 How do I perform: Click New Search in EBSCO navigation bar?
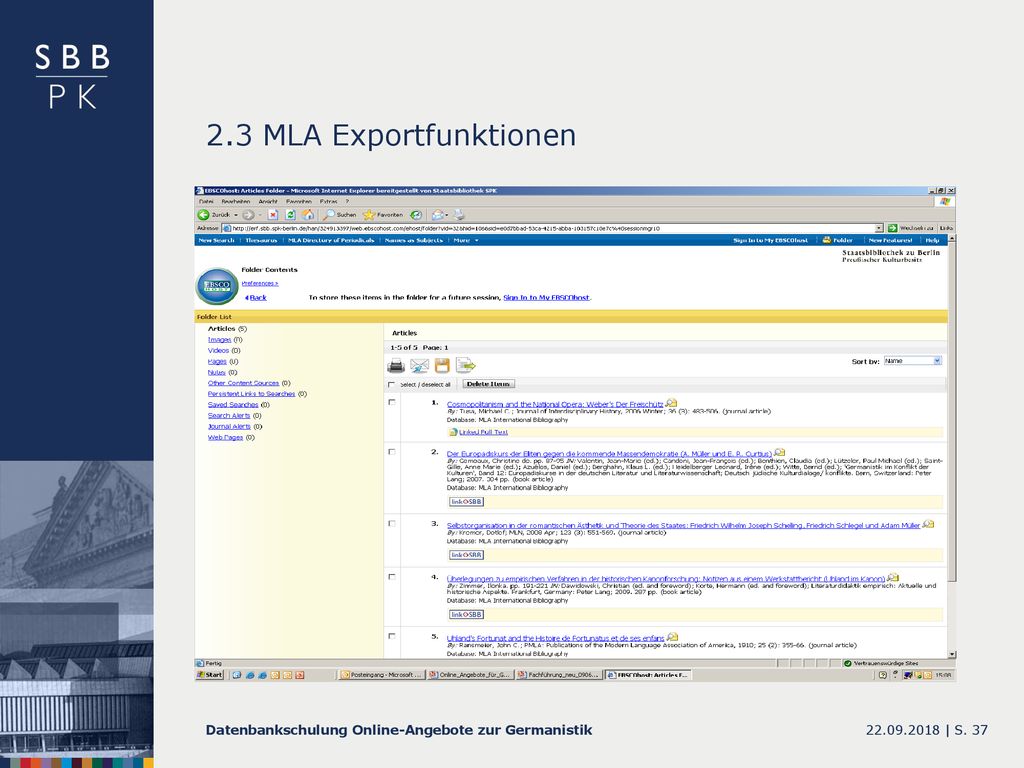(x=216, y=240)
